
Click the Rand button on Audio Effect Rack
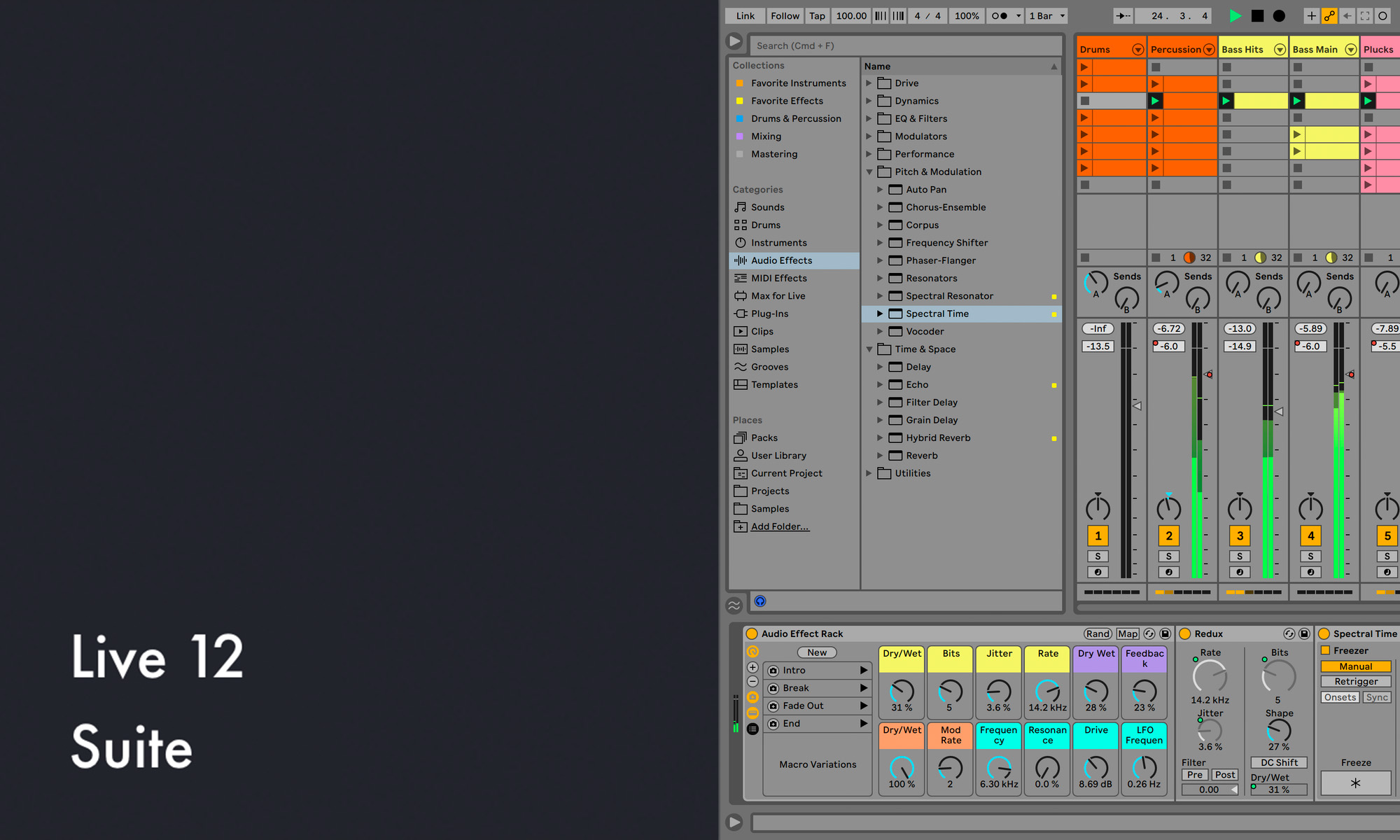pos(1098,633)
